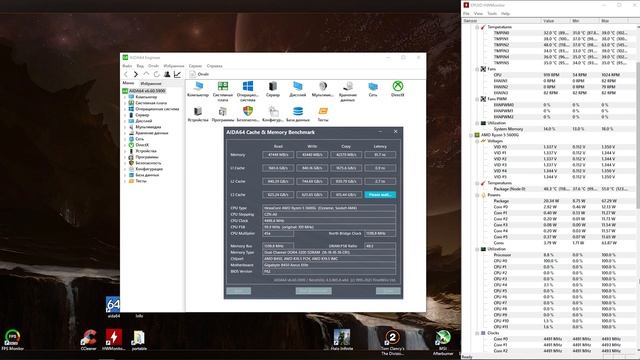
Task: Open the portable folder on the desktop
Action: pos(139,340)
